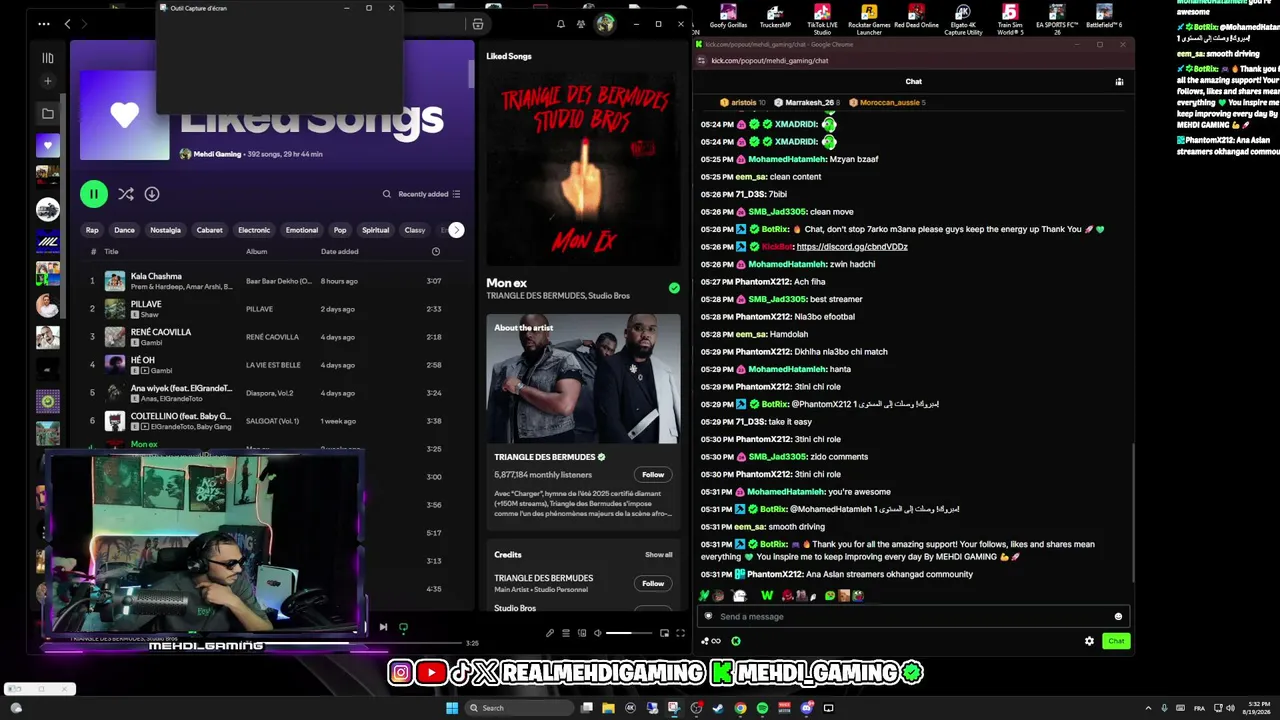Download the Liked Songs playlist

152,194
